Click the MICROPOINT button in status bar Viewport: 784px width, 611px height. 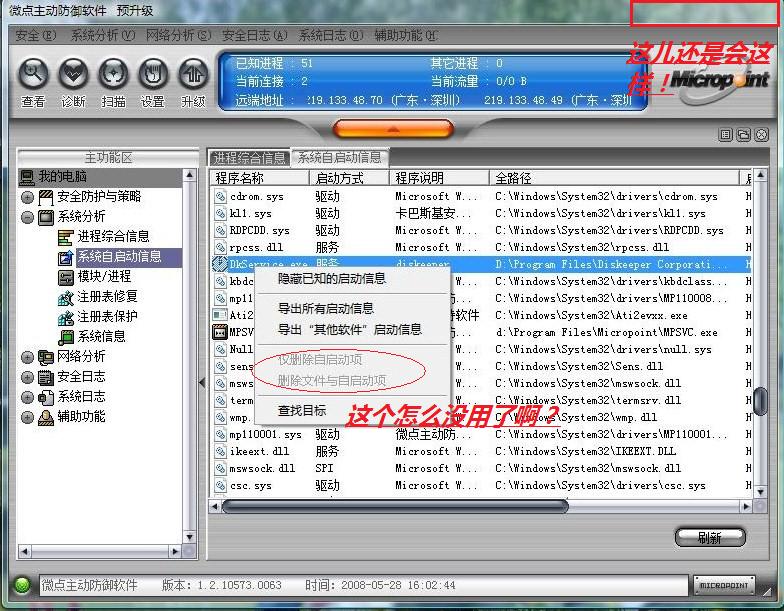click(724, 586)
